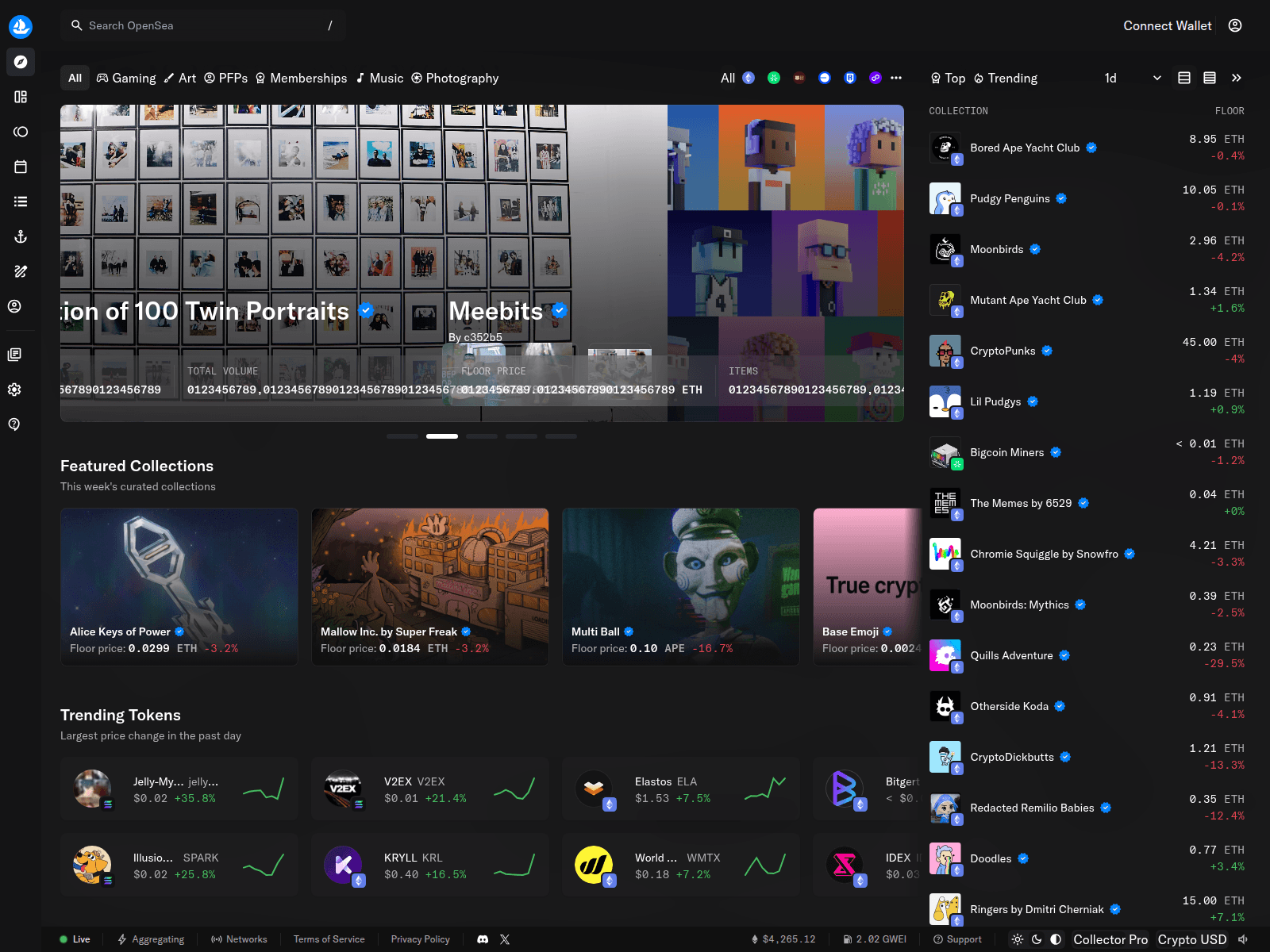This screenshot has width=1270, height=952.
Task: Click Aggregating status in footer
Action: (151, 939)
